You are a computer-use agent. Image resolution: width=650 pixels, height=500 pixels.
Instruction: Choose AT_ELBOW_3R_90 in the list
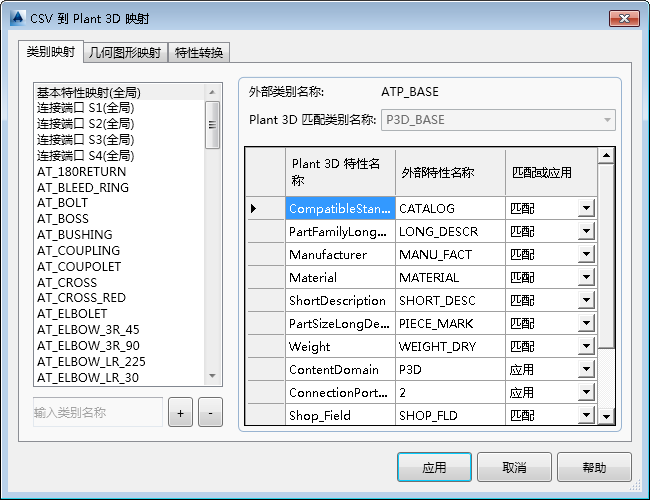pos(119,345)
